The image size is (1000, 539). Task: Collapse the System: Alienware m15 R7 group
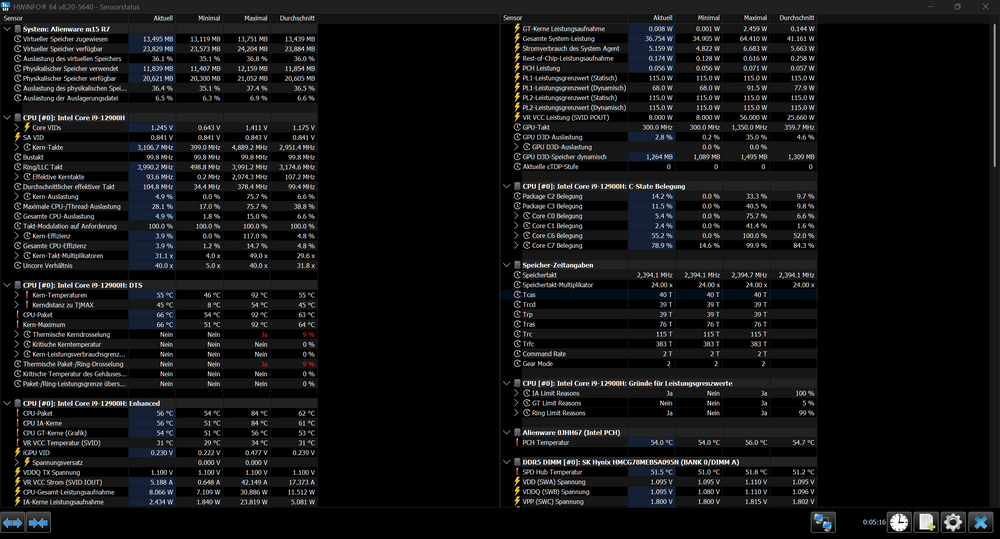click(x=6, y=29)
